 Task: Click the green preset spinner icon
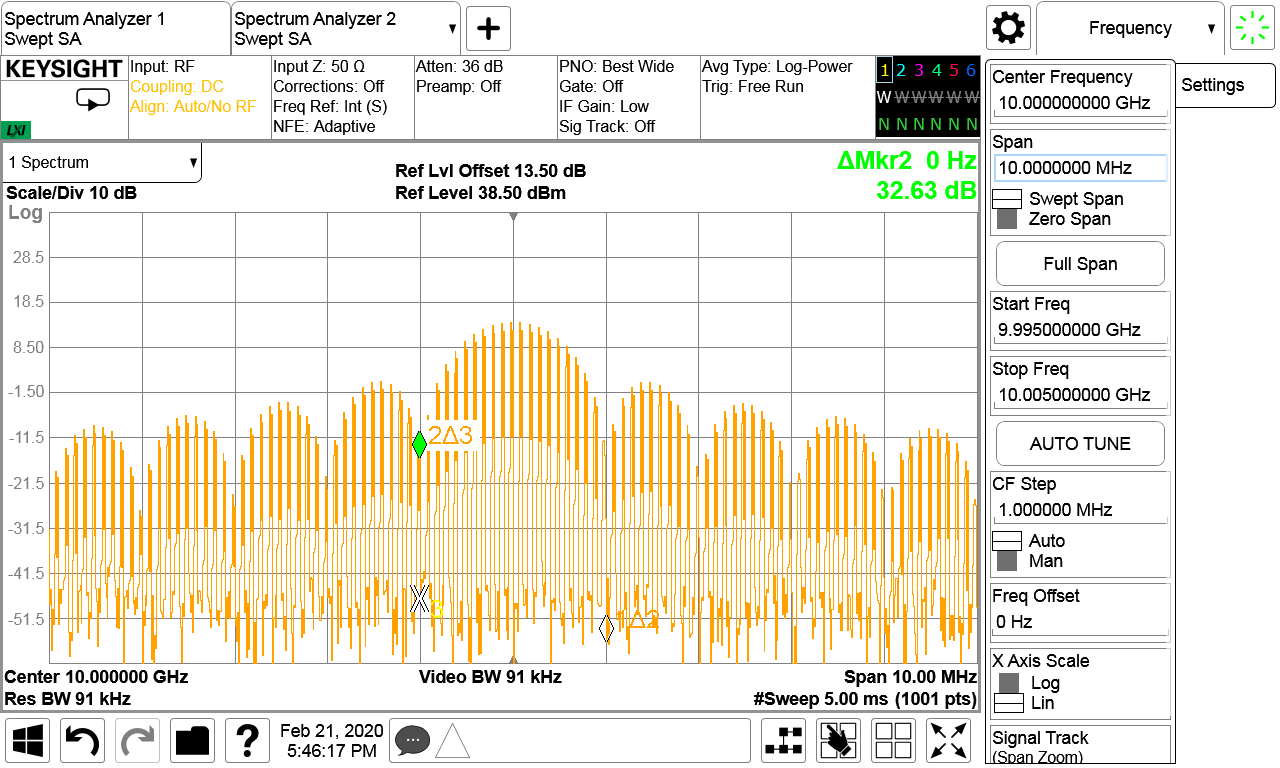click(1250, 28)
